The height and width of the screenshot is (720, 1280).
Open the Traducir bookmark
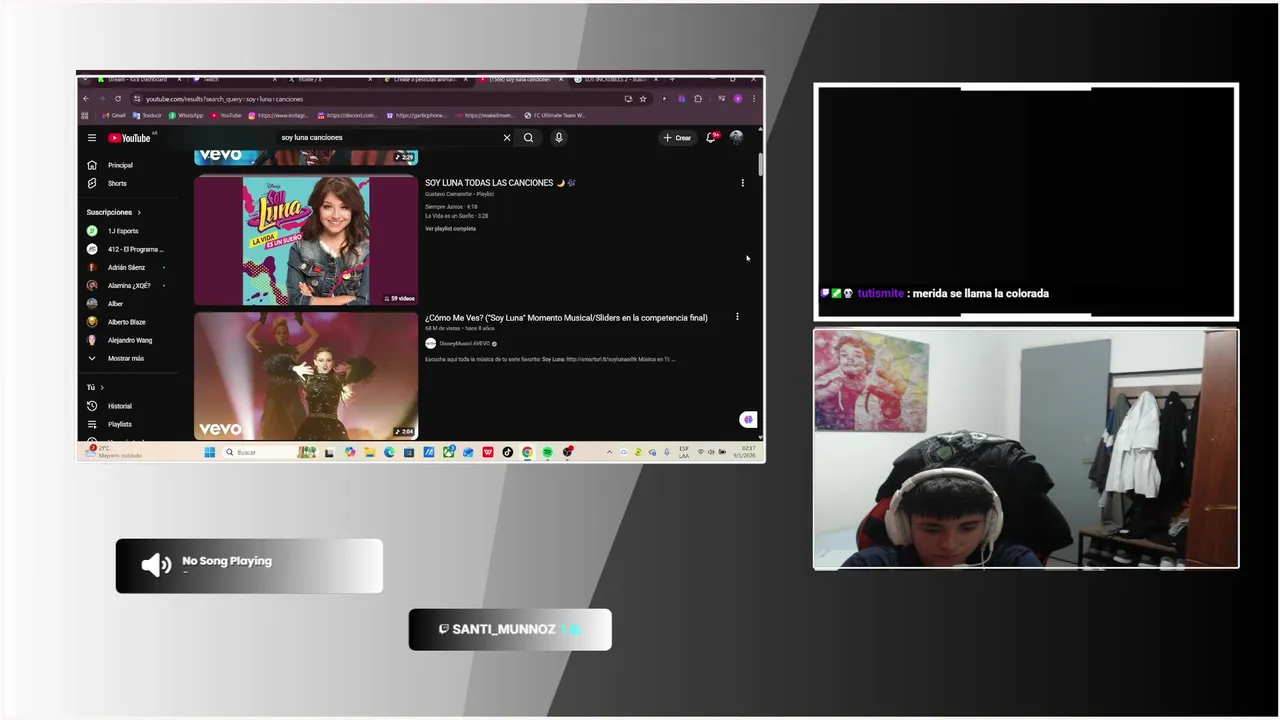[x=146, y=115]
